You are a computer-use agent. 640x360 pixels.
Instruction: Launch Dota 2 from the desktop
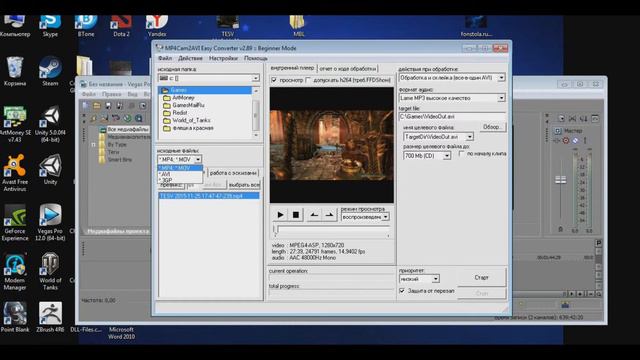tap(121, 26)
